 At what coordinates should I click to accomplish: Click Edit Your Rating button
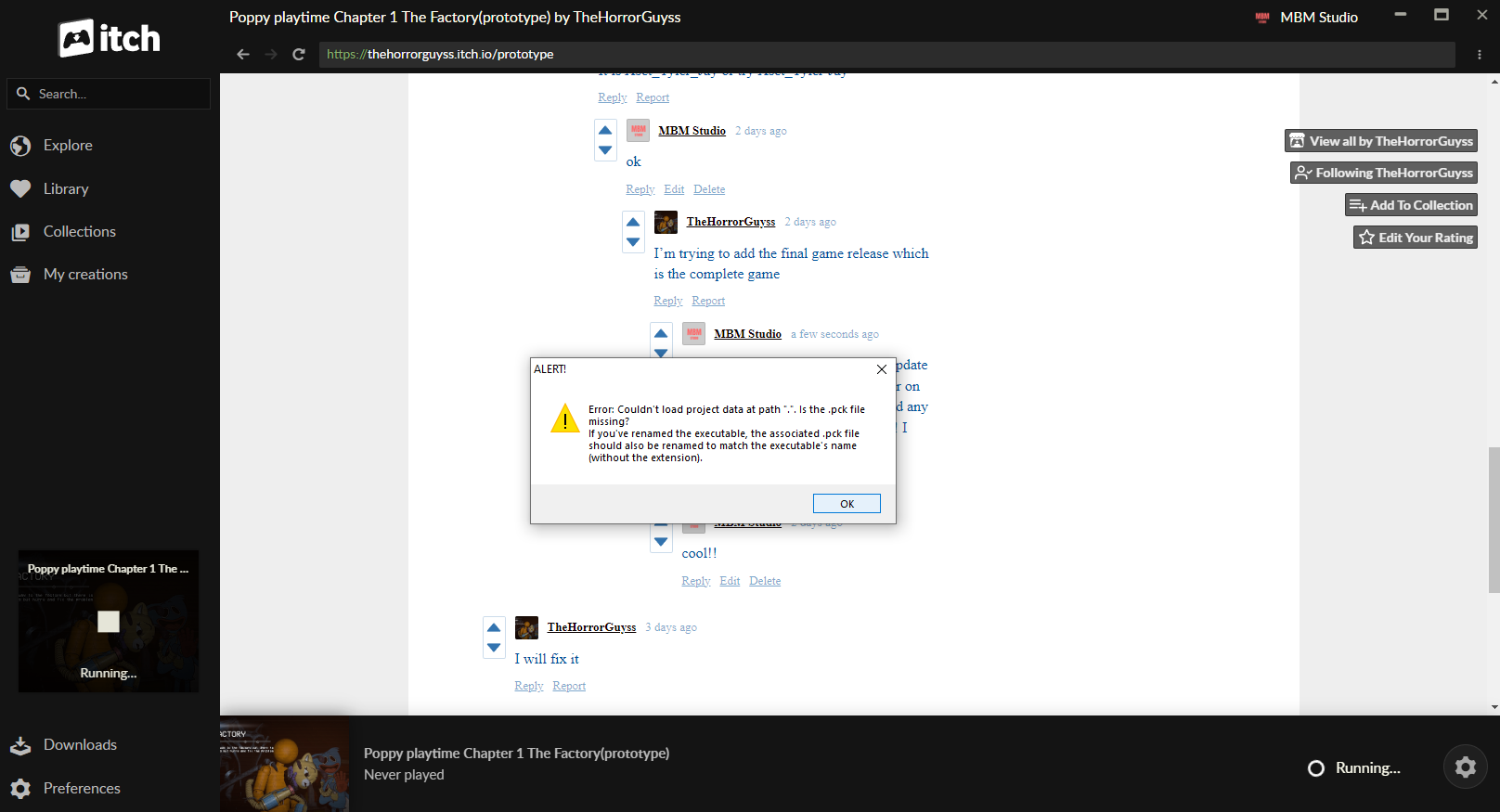click(1416, 238)
